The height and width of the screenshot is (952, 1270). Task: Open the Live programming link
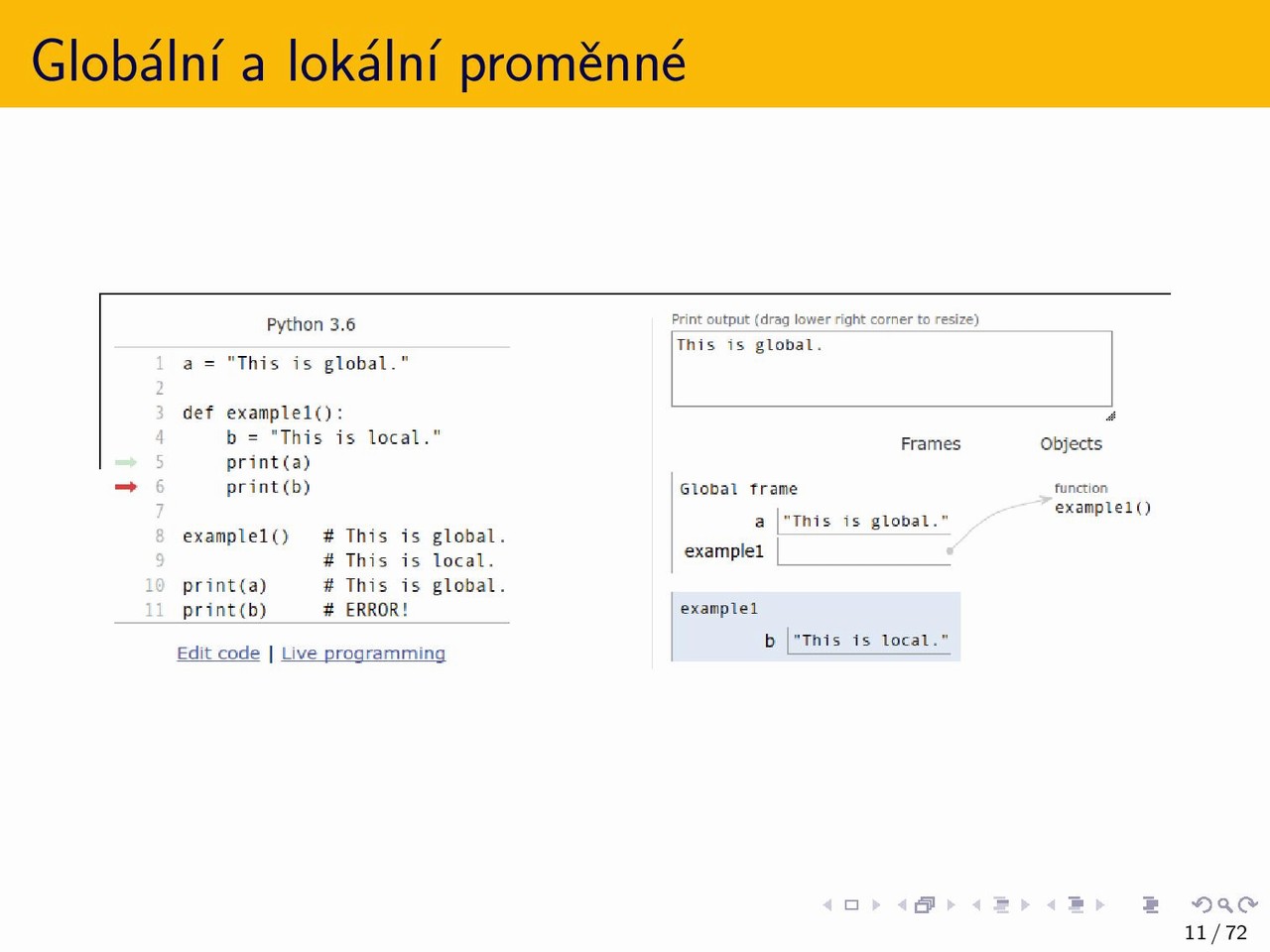(363, 653)
